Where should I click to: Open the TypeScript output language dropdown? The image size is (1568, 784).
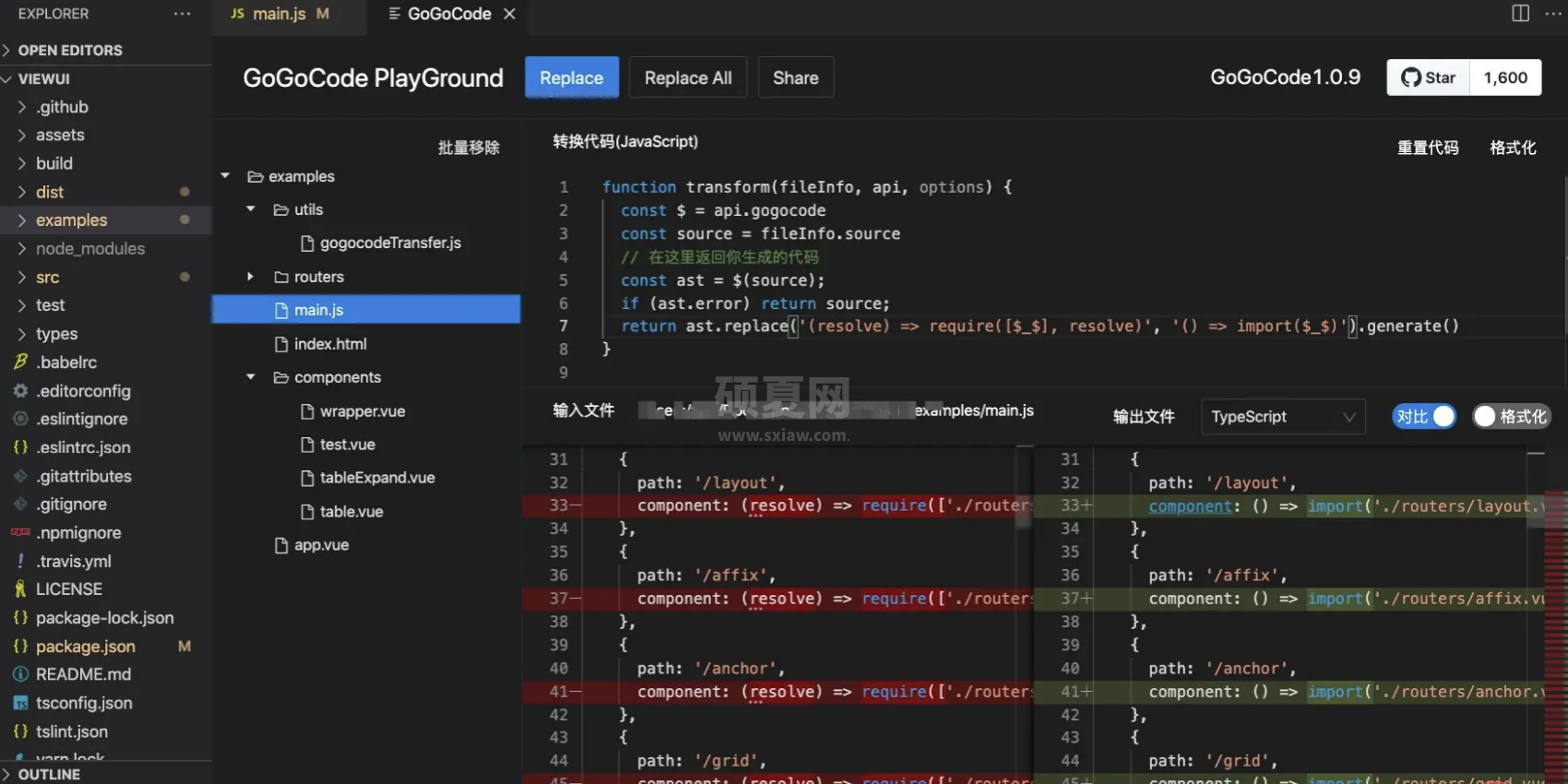point(1283,417)
